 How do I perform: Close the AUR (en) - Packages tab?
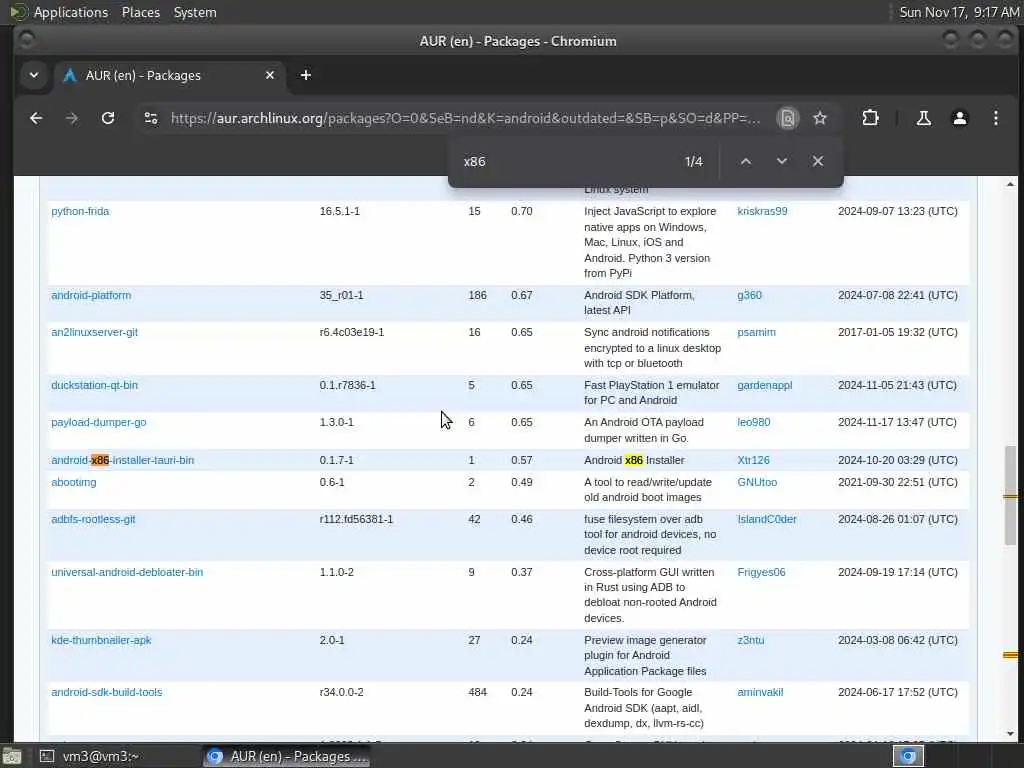[270, 76]
